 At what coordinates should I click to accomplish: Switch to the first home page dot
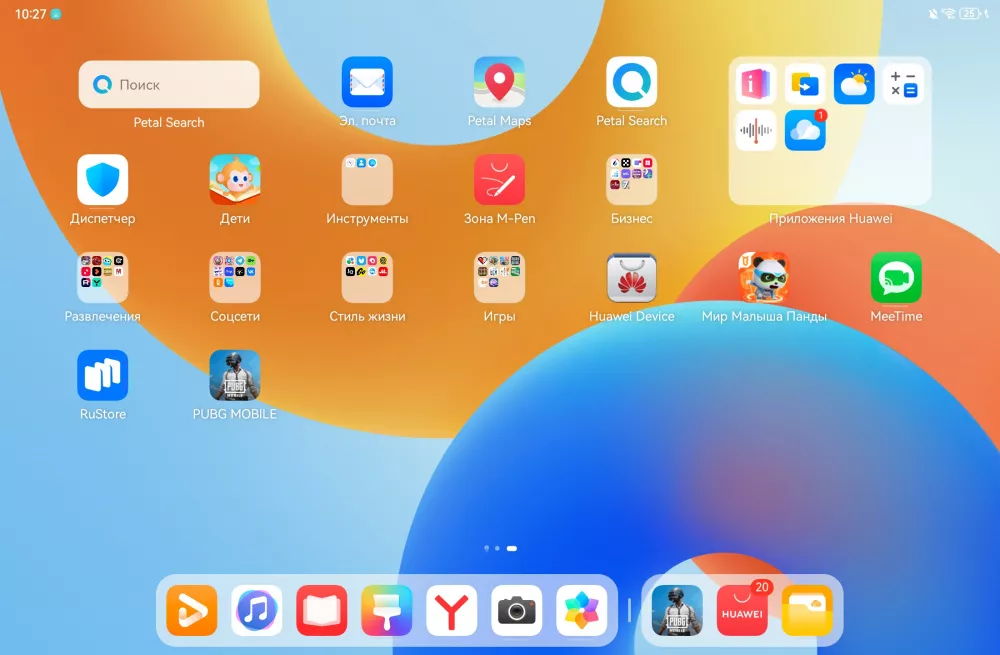487,548
